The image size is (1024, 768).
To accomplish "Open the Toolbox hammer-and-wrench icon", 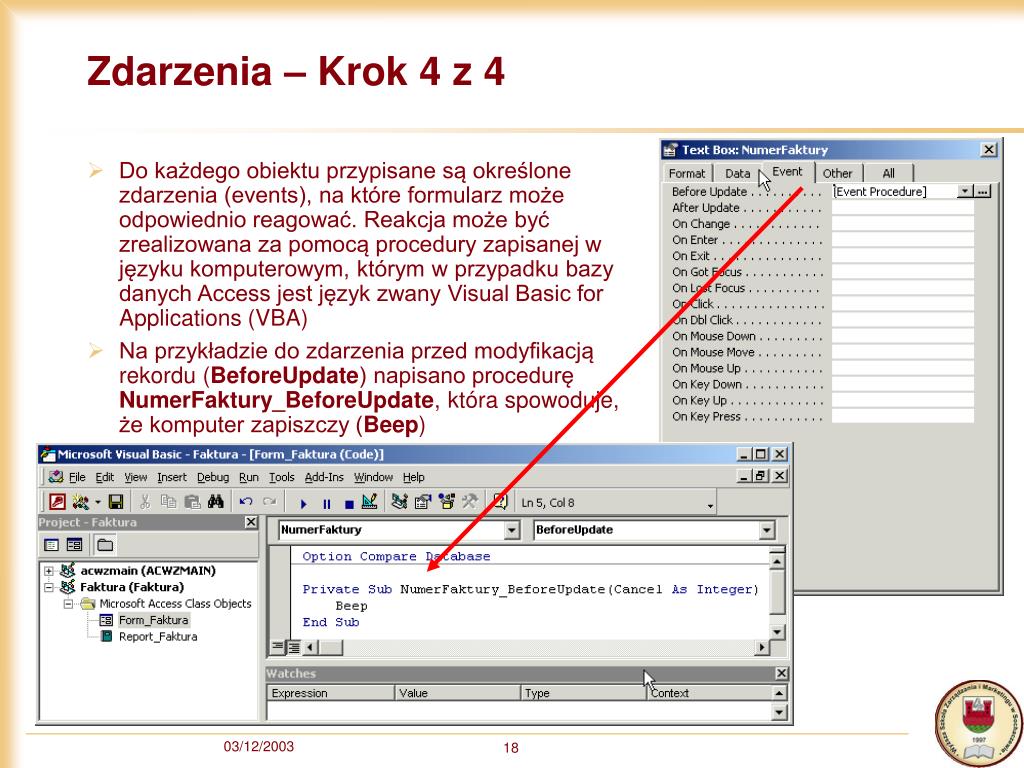I will coord(470,502).
